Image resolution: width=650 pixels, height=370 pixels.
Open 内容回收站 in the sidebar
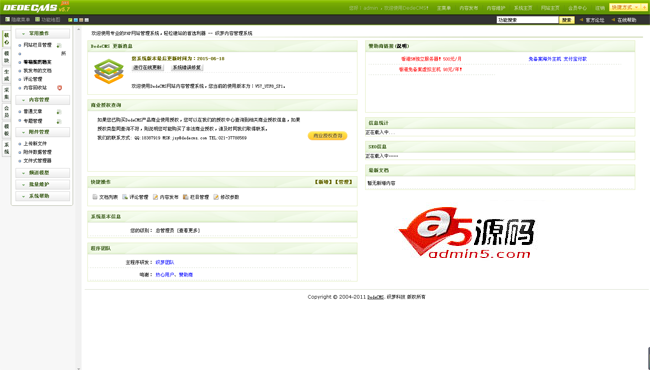coord(35,88)
